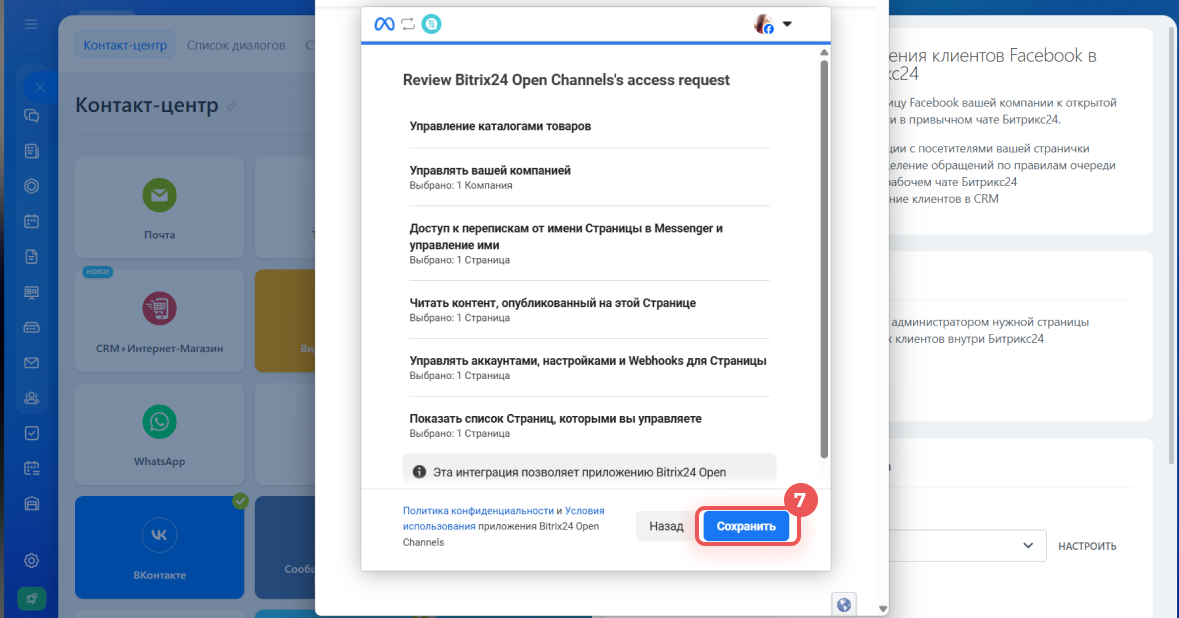This screenshot has width=1179, height=618.
Task: Expand the account dropdown arrow beside avatar
Action: click(787, 24)
